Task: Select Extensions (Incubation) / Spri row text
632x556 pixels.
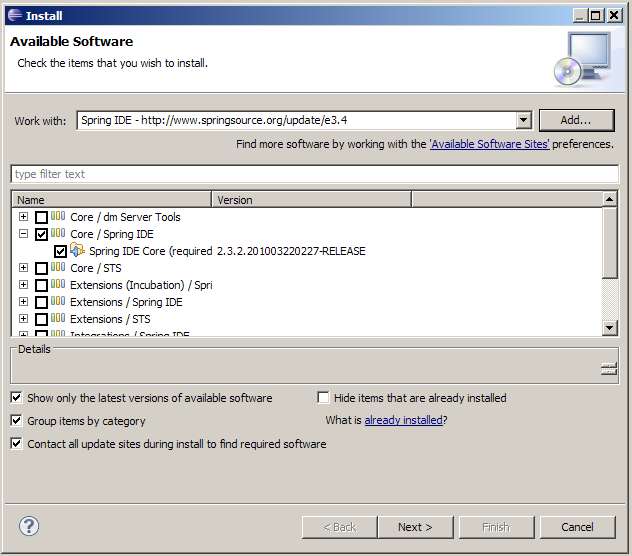Action: (141, 285)
